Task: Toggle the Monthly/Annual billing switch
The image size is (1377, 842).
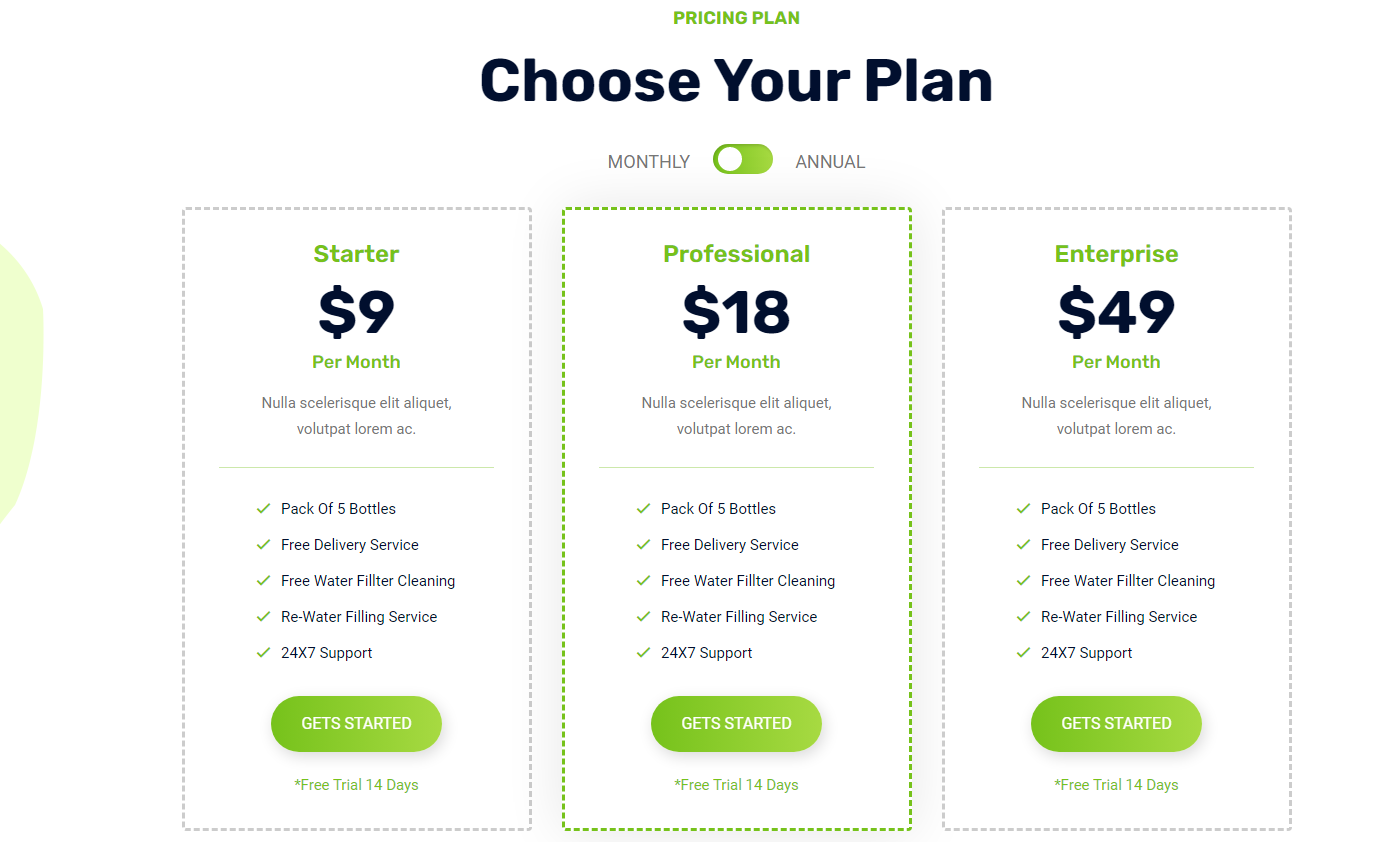Action: [x=742, y=159]
